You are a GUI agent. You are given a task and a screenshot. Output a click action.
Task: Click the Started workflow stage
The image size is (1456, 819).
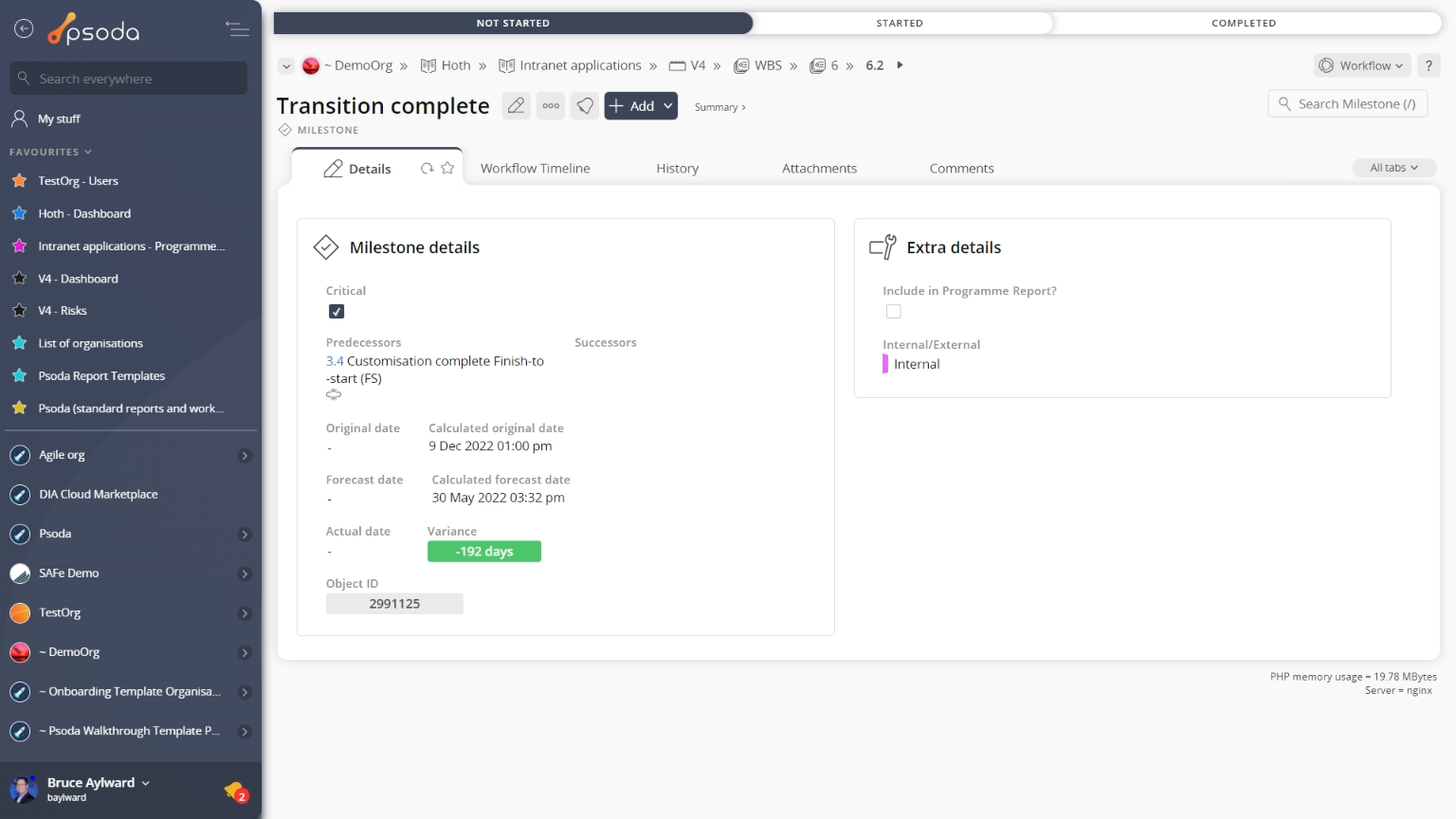click(x=900, y=23)
